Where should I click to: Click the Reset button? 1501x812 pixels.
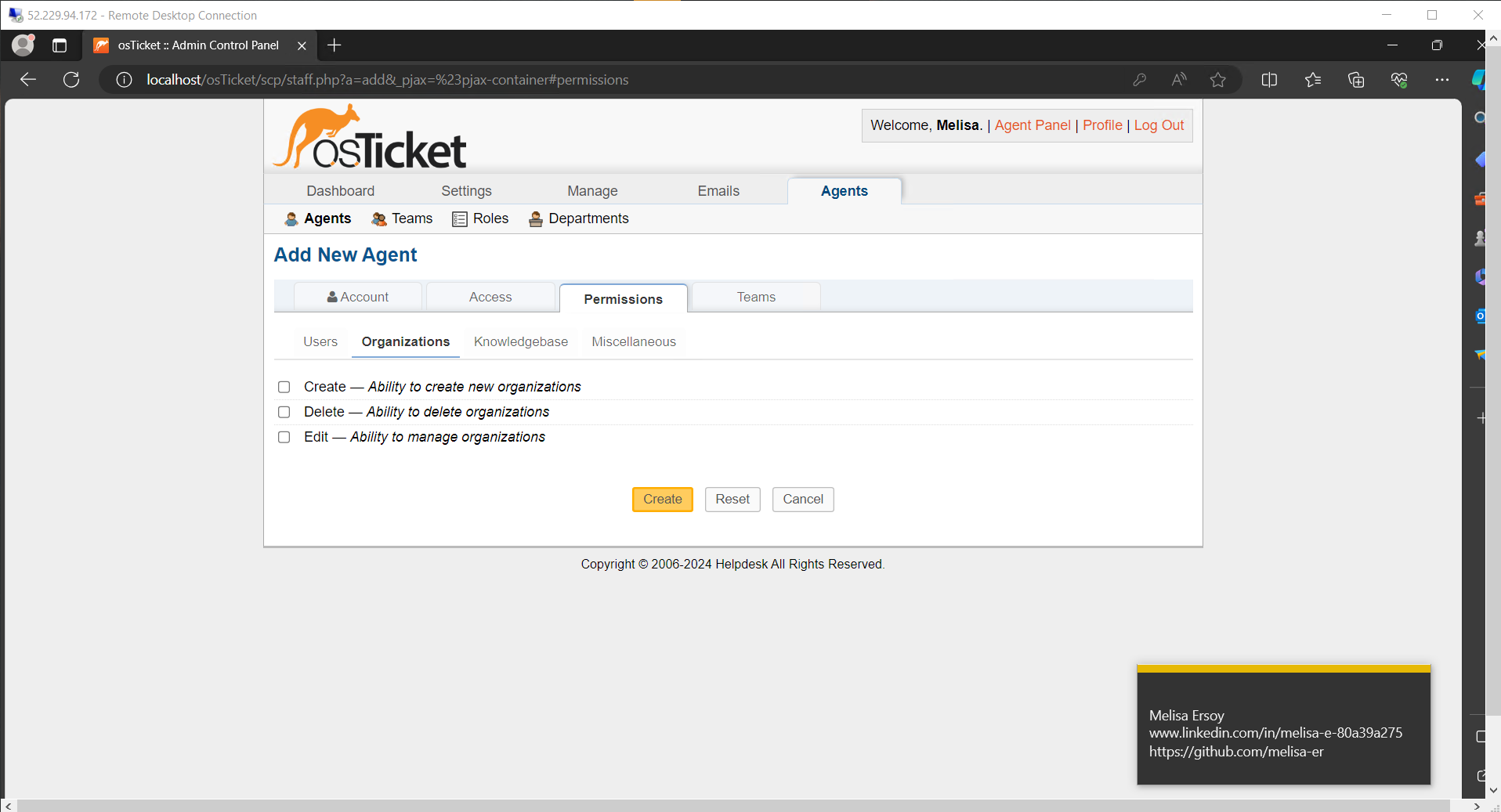(x=732, y=500)
